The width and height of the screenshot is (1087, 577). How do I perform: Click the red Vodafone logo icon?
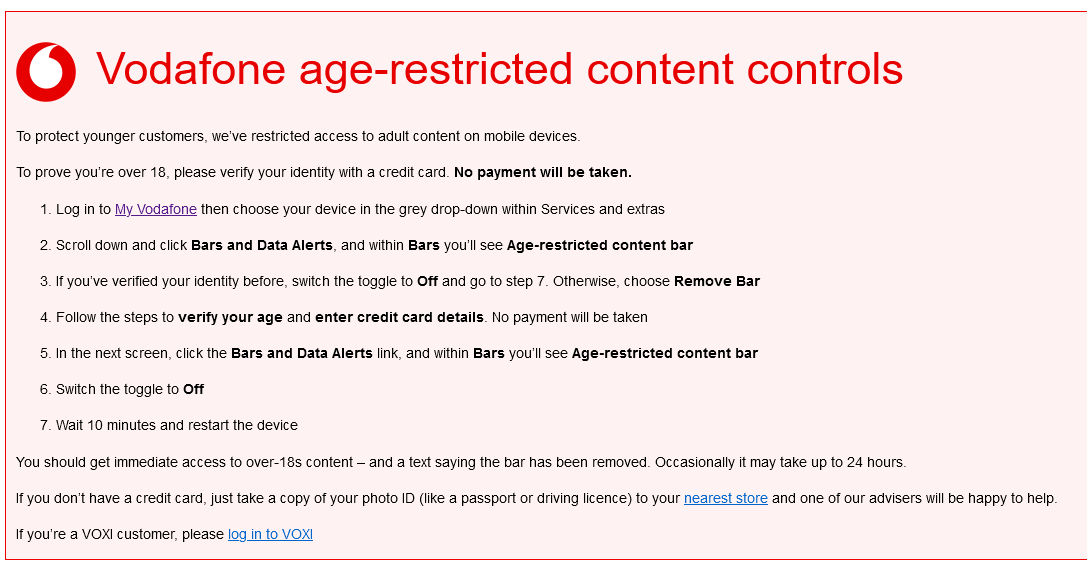46,72
